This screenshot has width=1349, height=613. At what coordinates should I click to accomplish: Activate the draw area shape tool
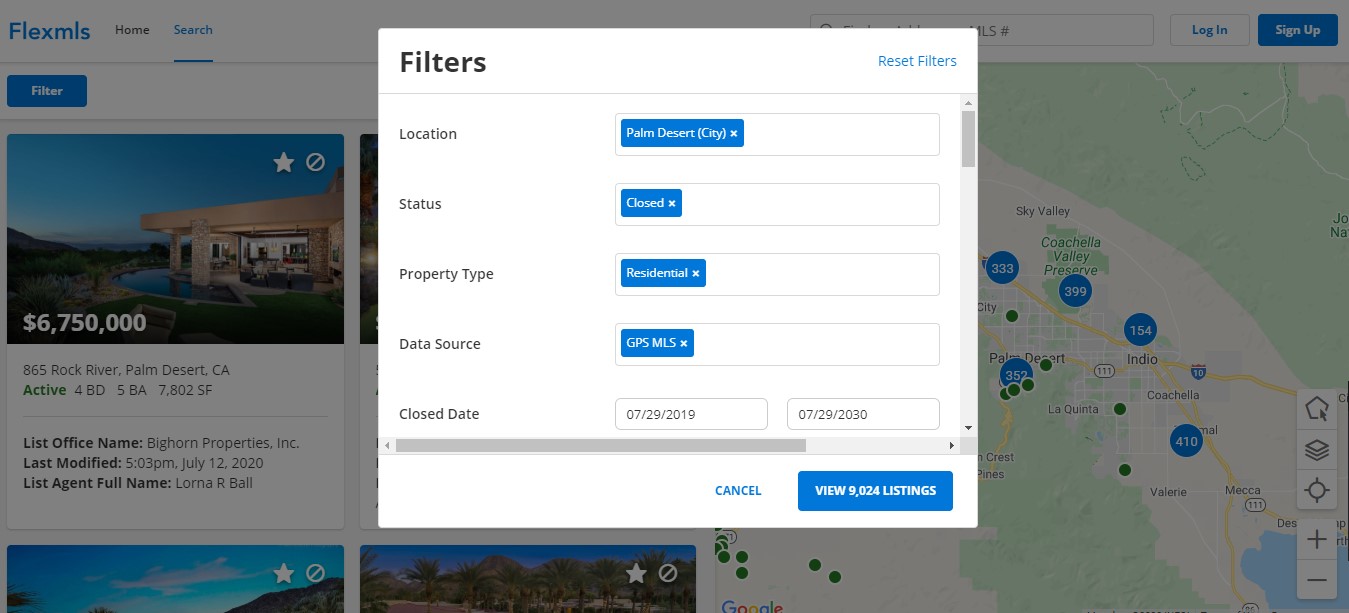pos(1317,410)
